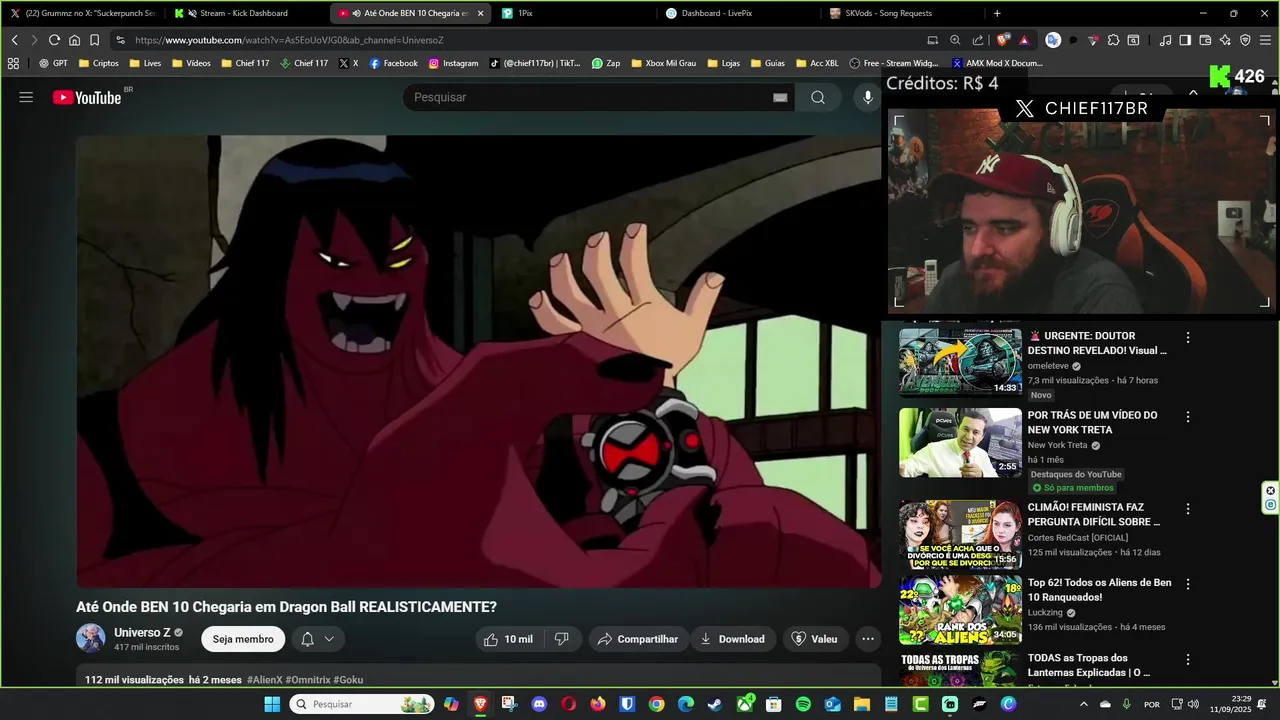Viewport: 1280px width, 720px height.
Task: Open the Brave Shields lion icon in address bar
Action: pyautogui.click(x=1003, y=40)
